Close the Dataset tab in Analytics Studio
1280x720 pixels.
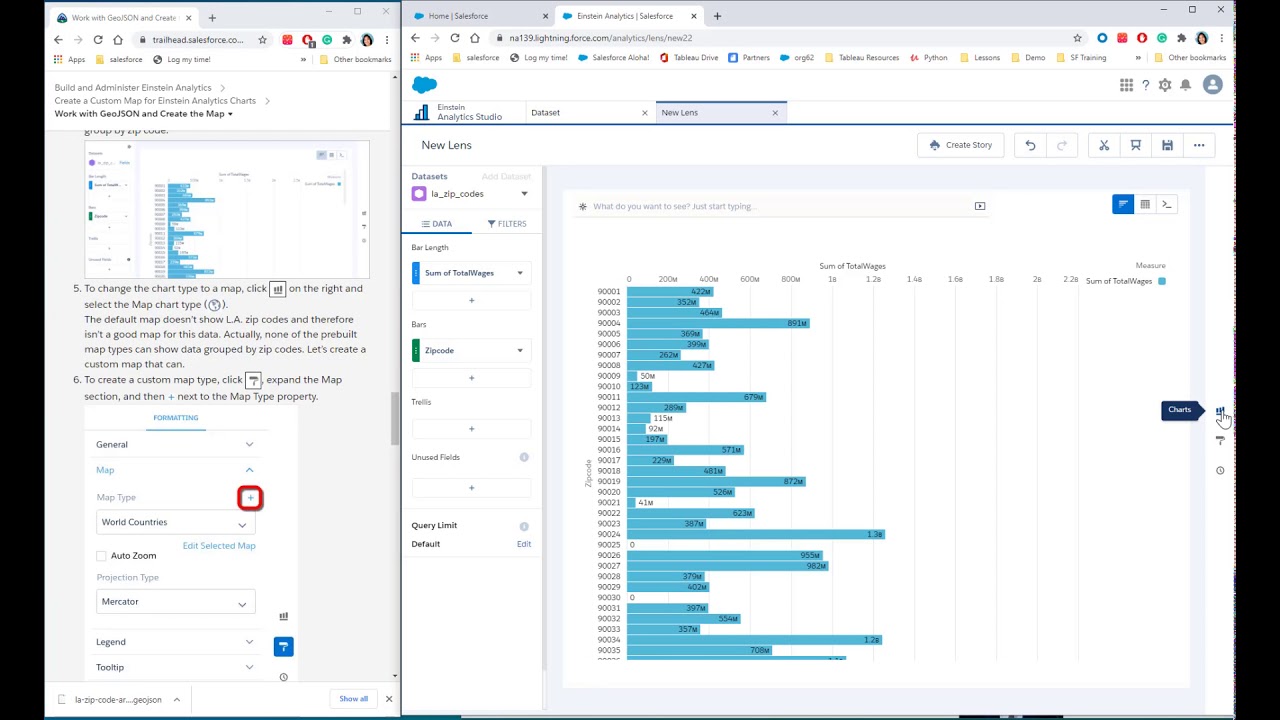(644, 113)
